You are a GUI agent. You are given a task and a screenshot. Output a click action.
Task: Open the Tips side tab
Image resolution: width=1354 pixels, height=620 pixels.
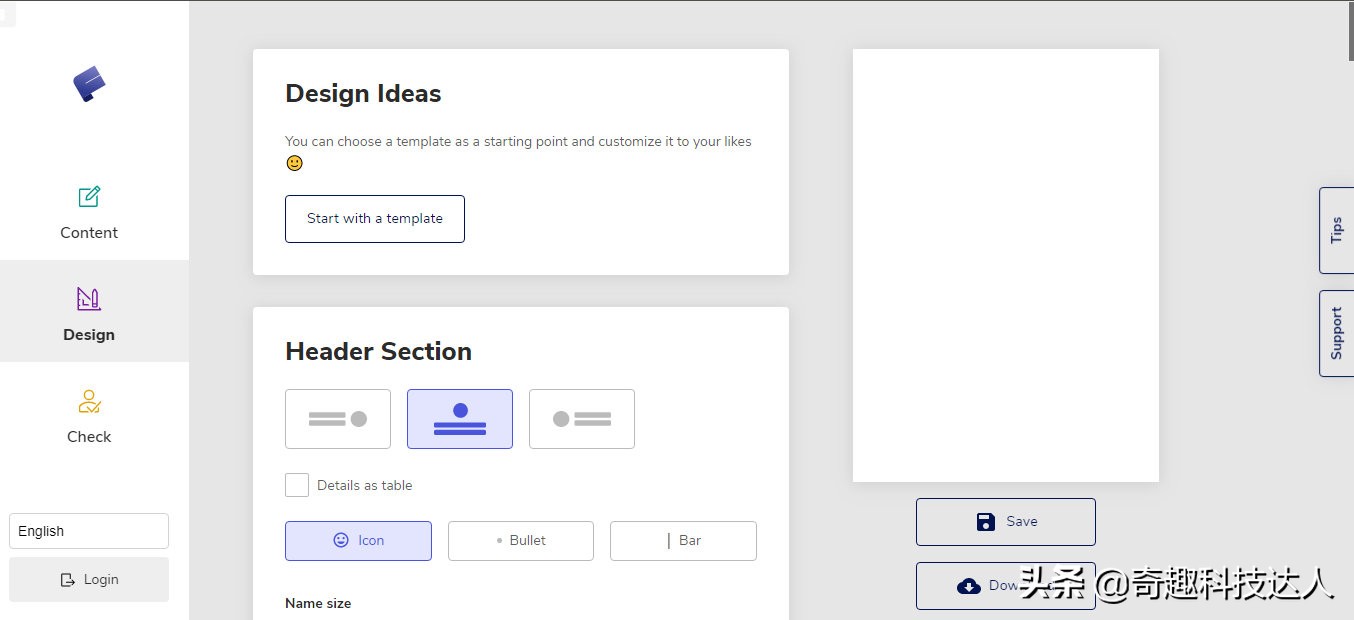1336,231
